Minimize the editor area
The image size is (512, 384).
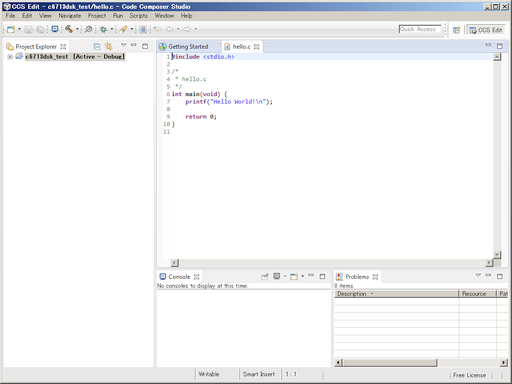coord(488,45)
